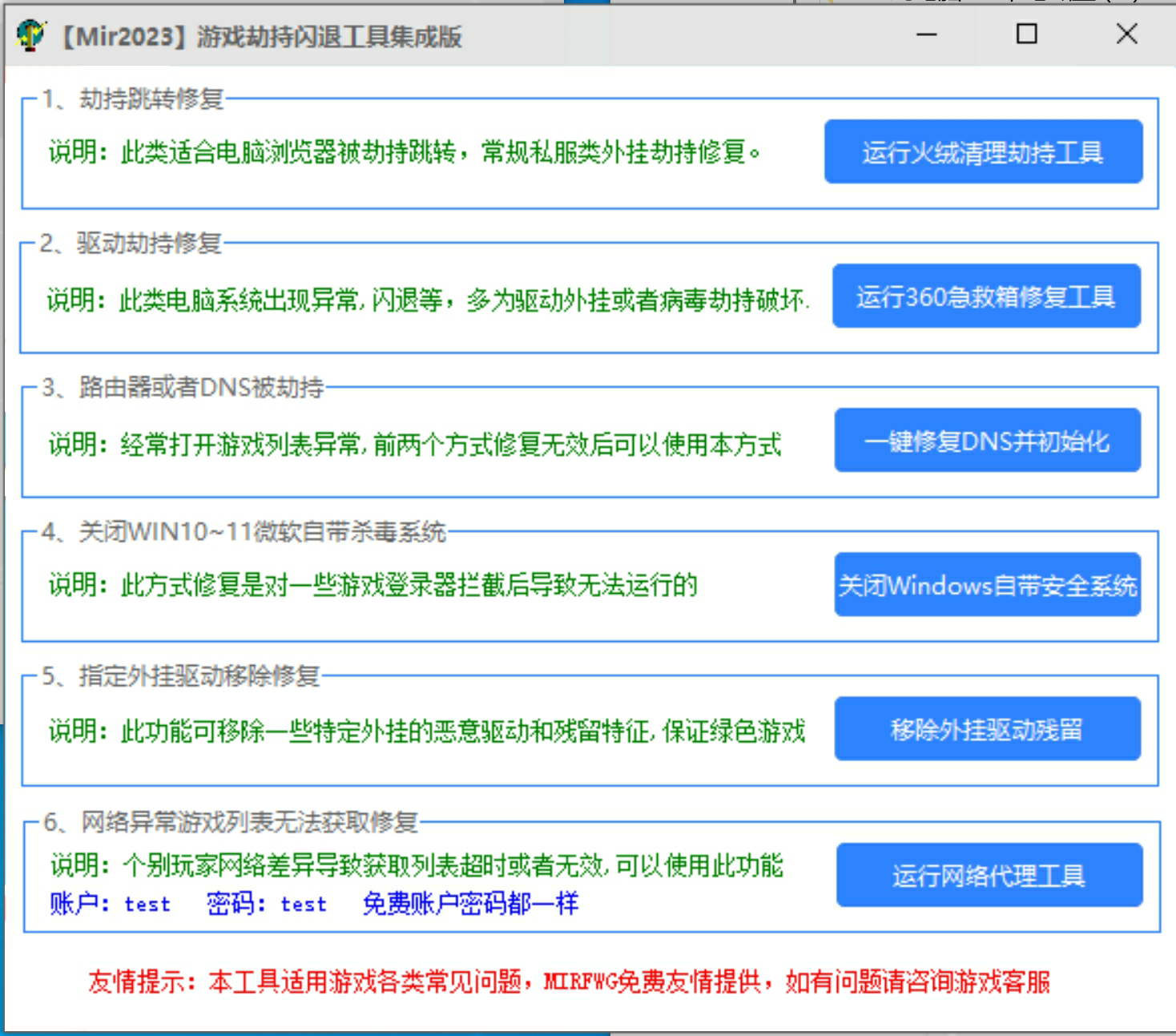Click heading 4、关闭WIN10~11微软自带杀毒系统
This screenshot has height=1036, width=1176.
(x=244, y=531)
